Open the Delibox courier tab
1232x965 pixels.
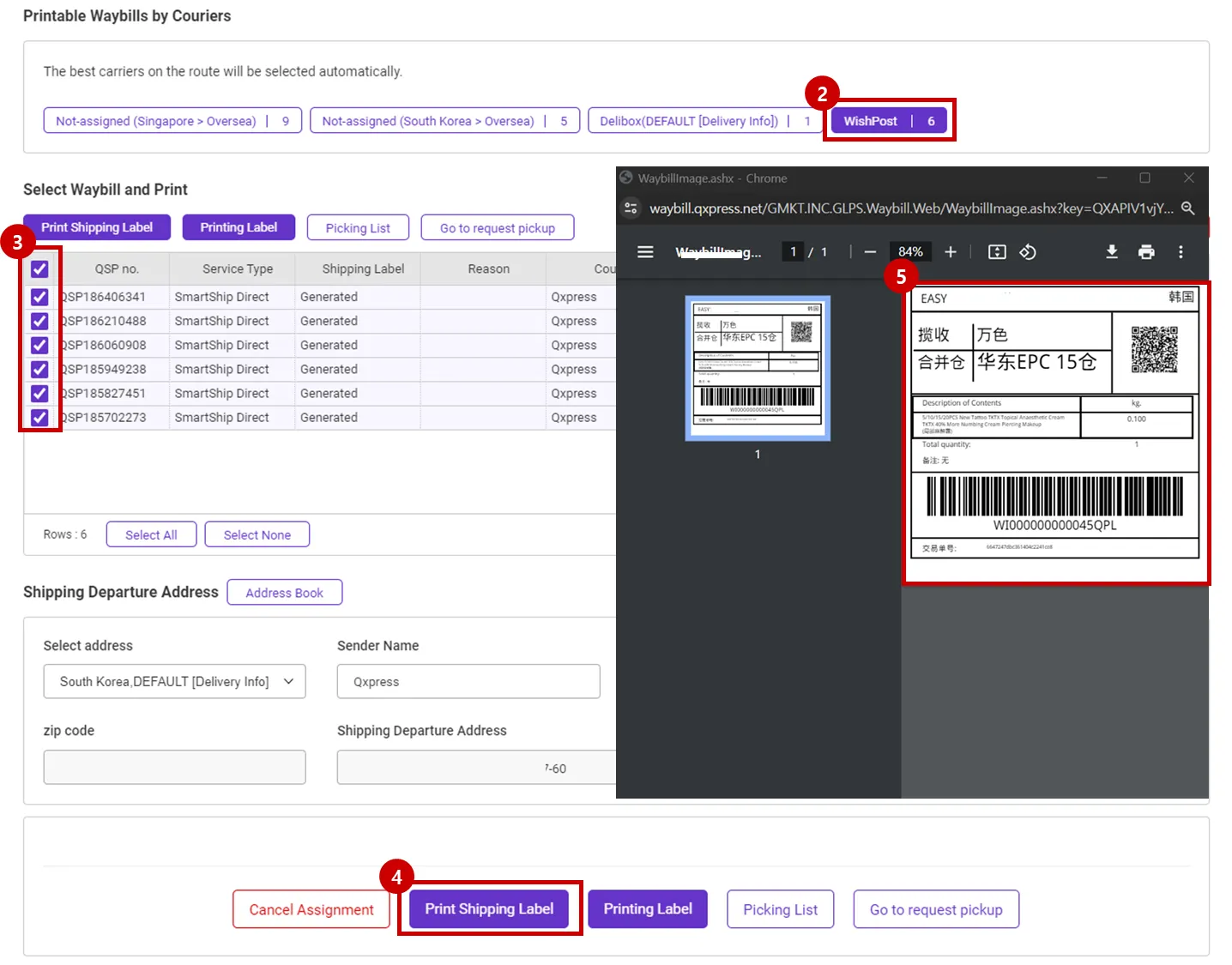click(x=704, y=121)
